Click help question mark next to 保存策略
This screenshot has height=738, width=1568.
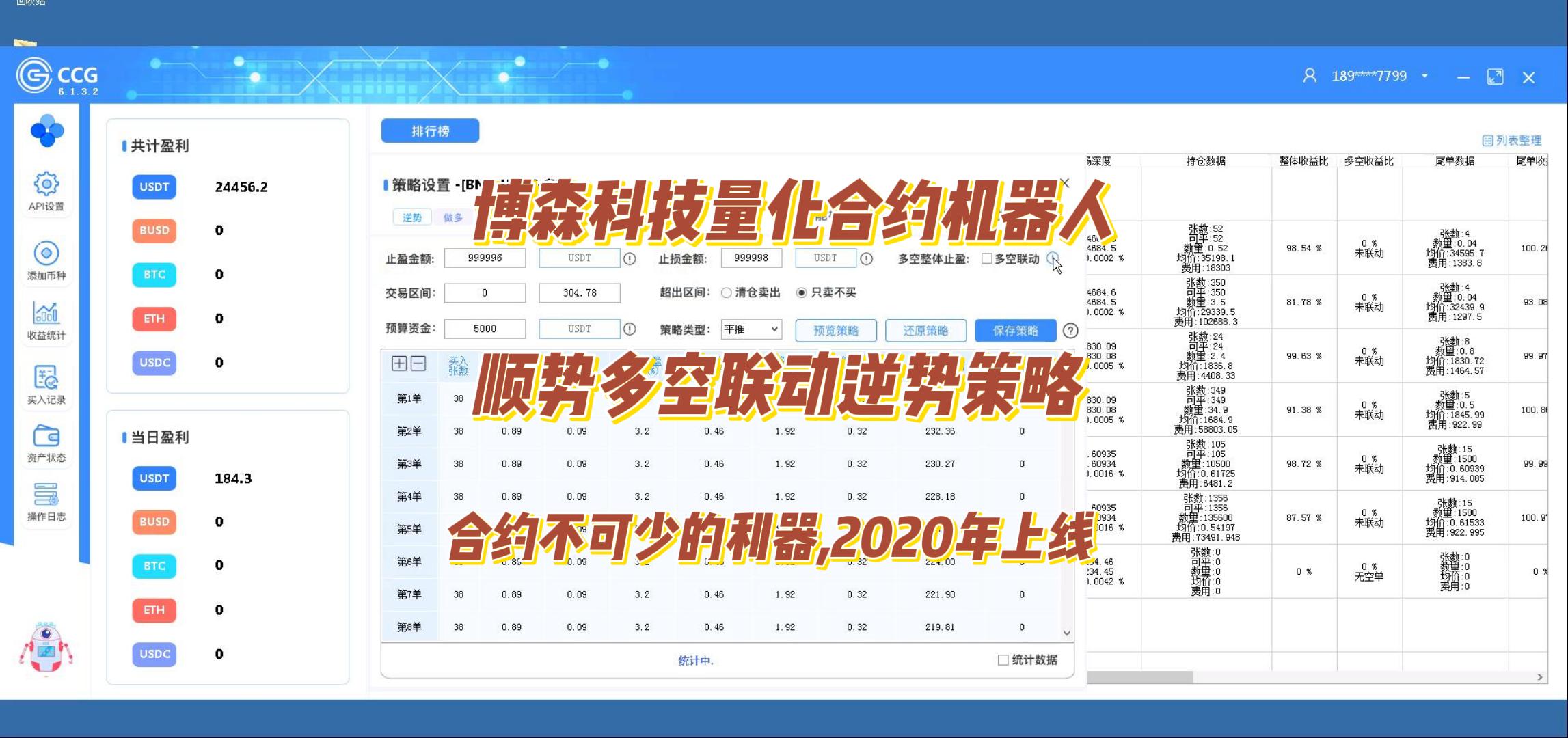1070,330
